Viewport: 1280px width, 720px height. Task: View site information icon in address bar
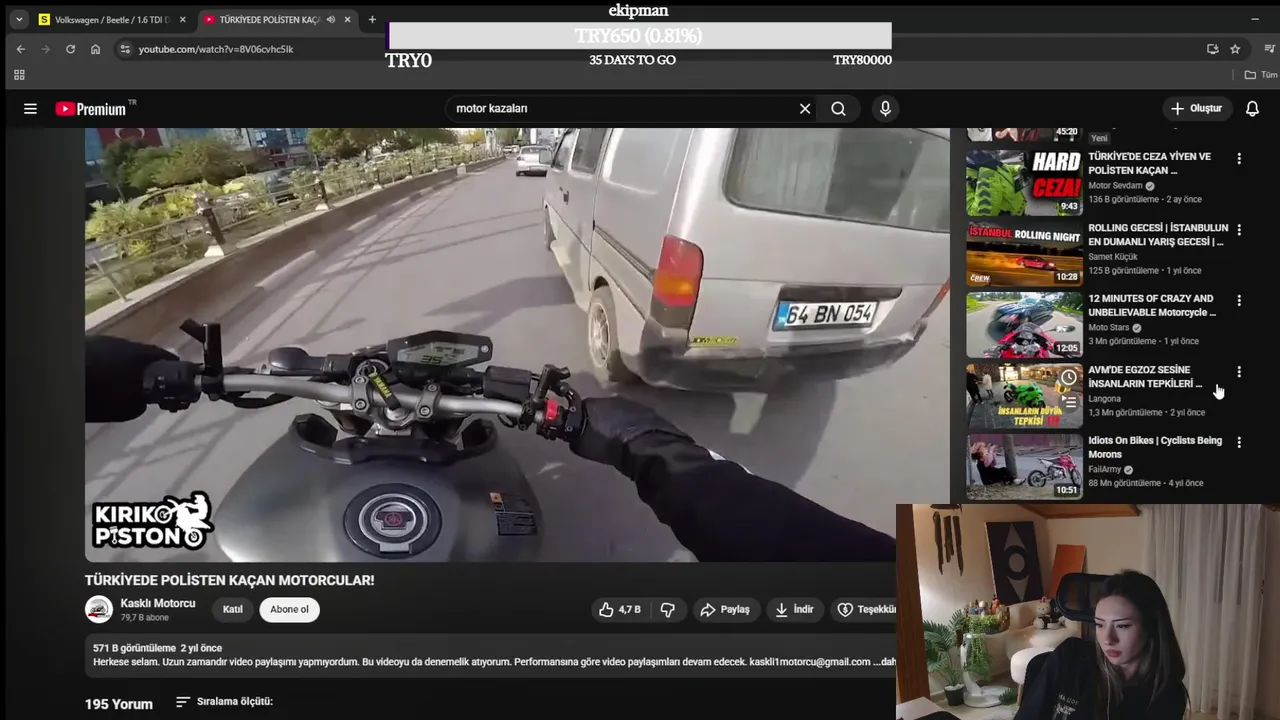point(124,49)
